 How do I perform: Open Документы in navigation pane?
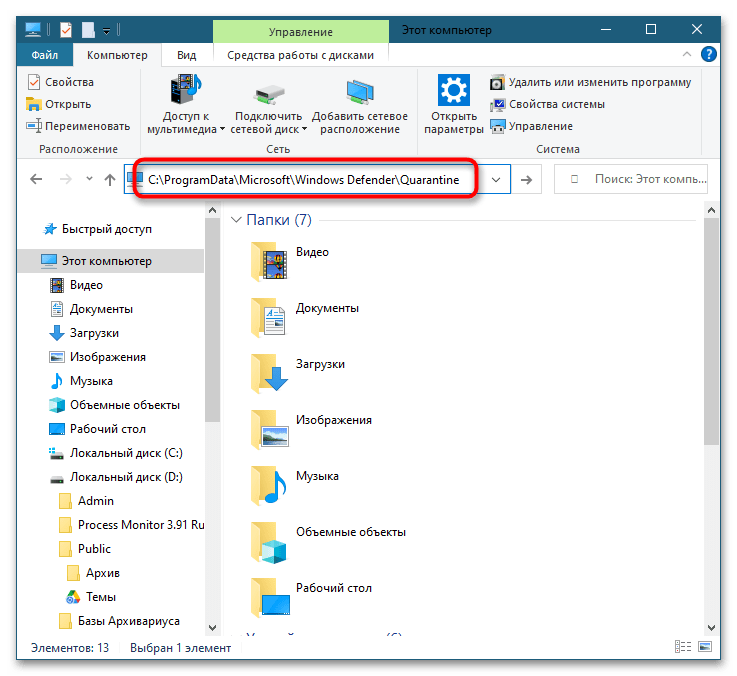click(x=91, y=309)
